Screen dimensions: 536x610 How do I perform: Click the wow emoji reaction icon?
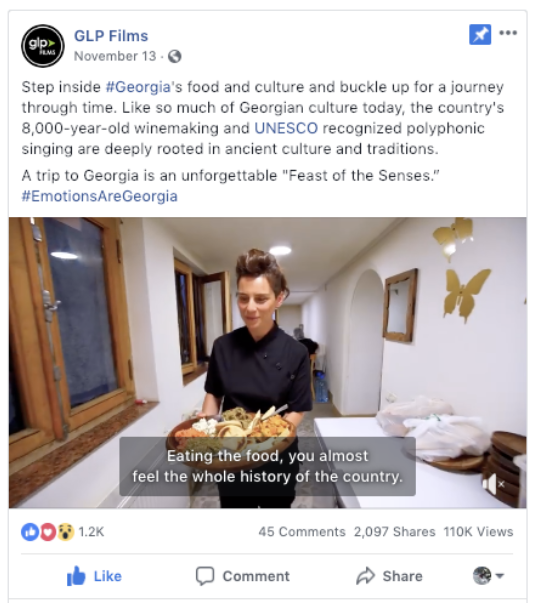tap(66, 532)
